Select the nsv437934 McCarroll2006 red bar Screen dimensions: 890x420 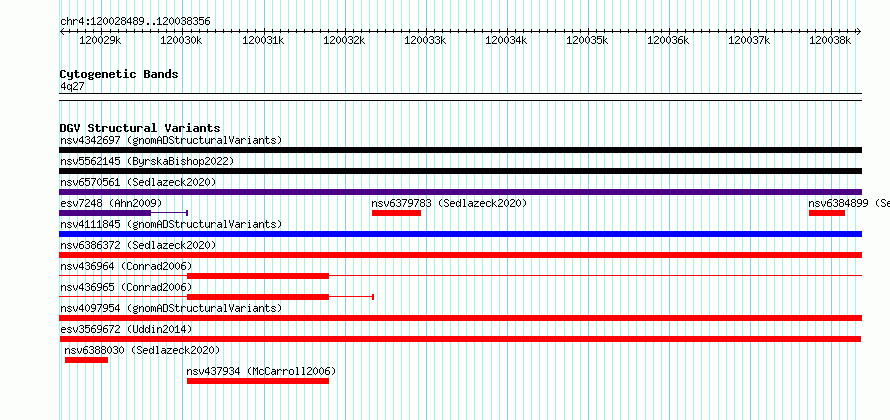(258, 381)
